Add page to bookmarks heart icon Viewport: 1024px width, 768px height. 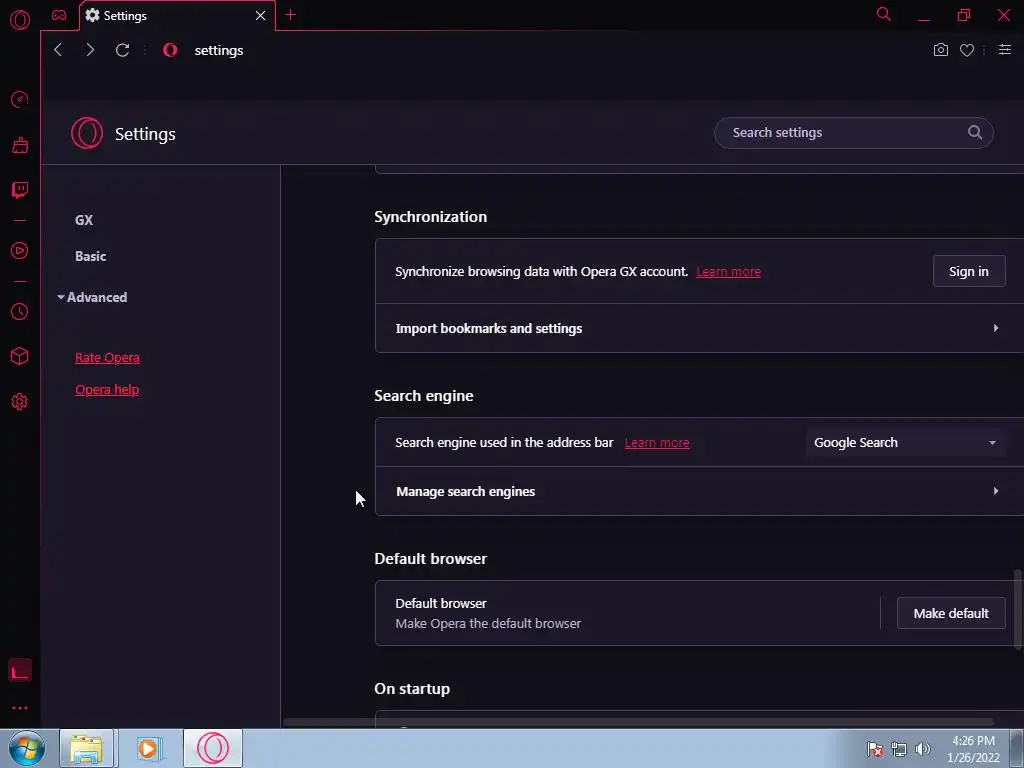pyautogui.click(x=967, y=50)
